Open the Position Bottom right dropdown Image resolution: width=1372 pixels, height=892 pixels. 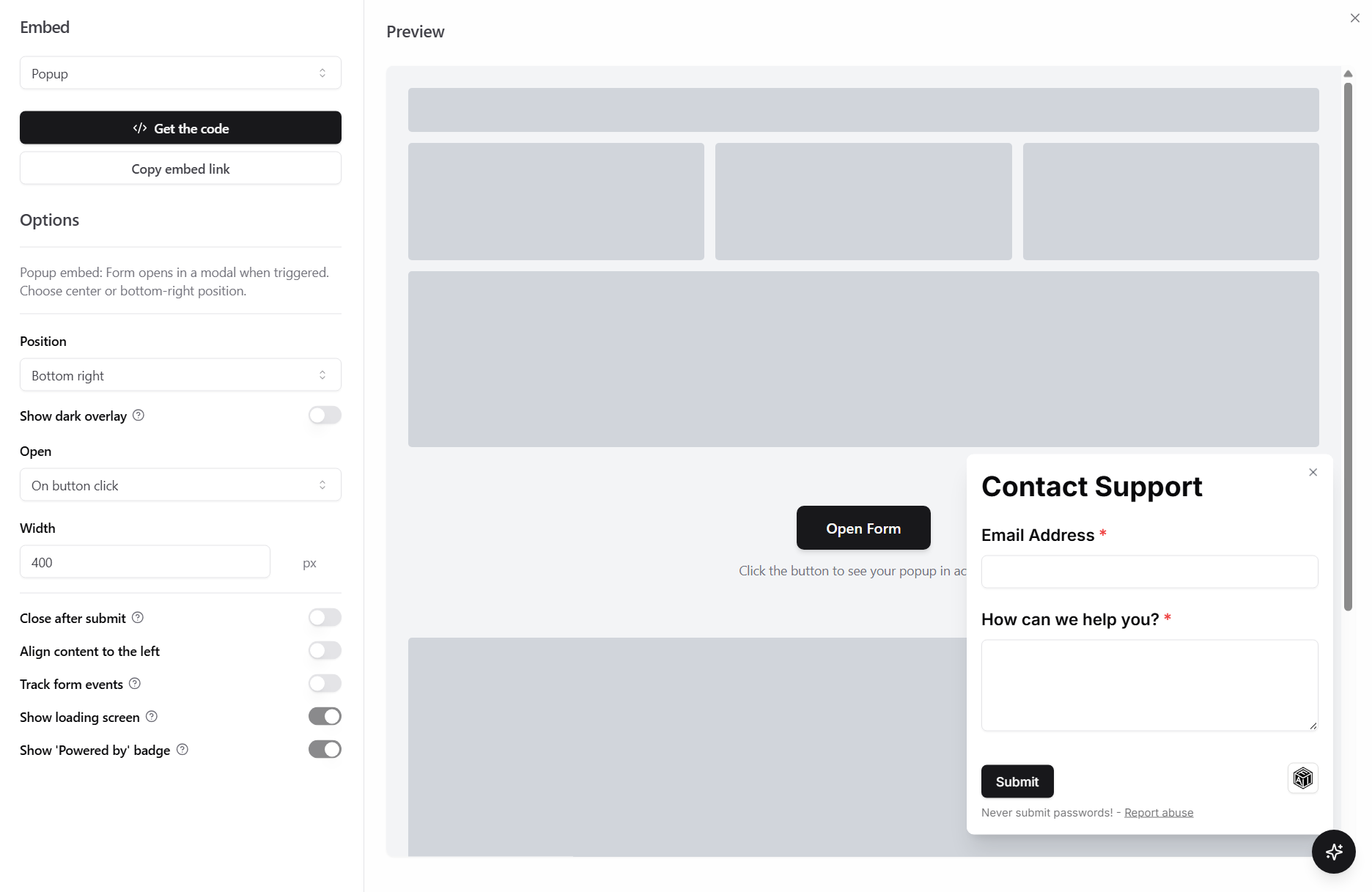coord(180,375)
